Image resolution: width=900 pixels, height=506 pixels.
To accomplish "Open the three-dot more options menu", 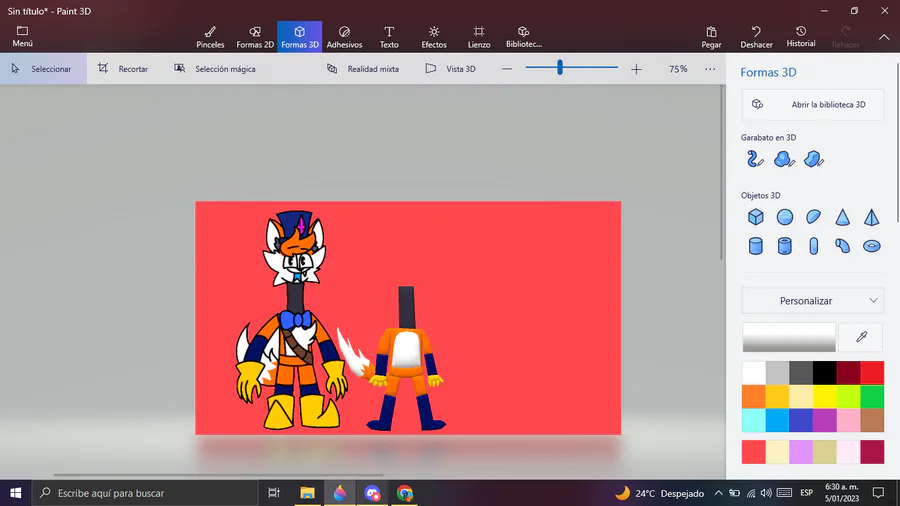I will click(x=710, y=69).
